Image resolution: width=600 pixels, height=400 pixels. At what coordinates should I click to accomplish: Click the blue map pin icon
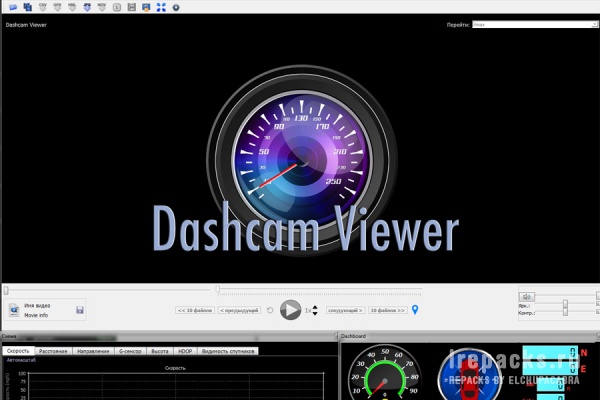pos(415,309)
